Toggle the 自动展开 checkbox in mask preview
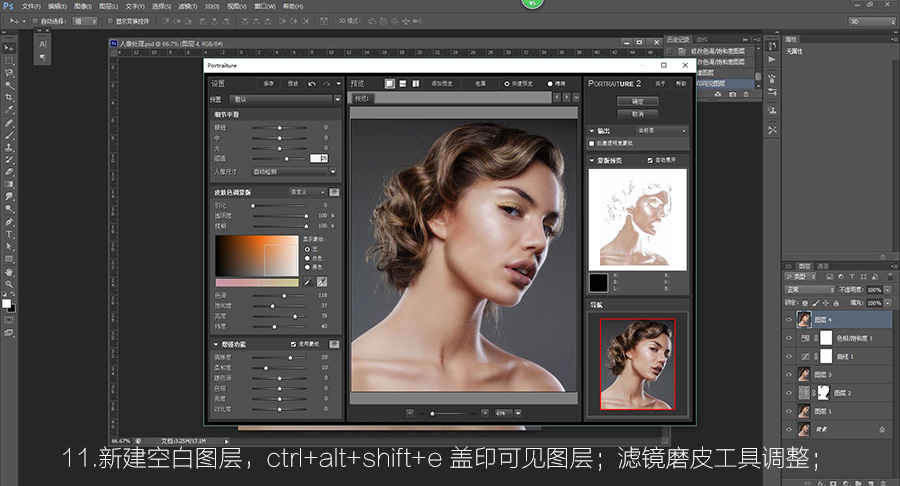 650,159
